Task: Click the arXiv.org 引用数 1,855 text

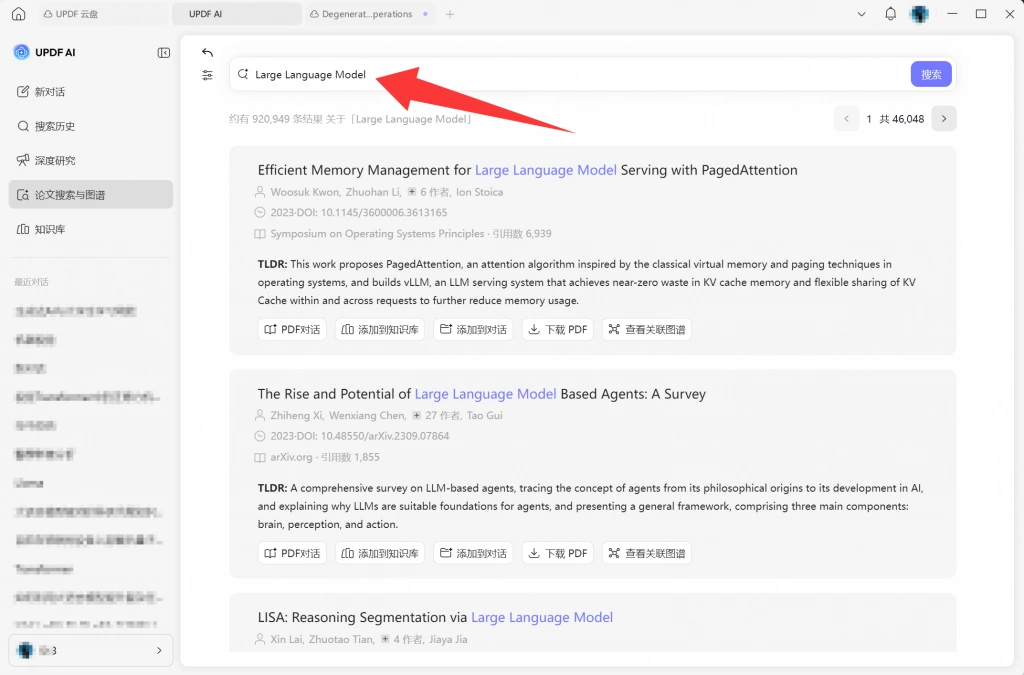Action: (x=325, y=457)
